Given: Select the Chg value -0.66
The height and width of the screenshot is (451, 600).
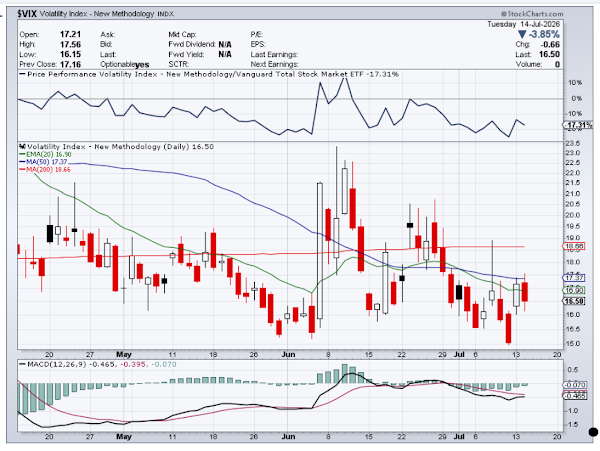Looking at the screenshot, I should [x=550, y=44].
